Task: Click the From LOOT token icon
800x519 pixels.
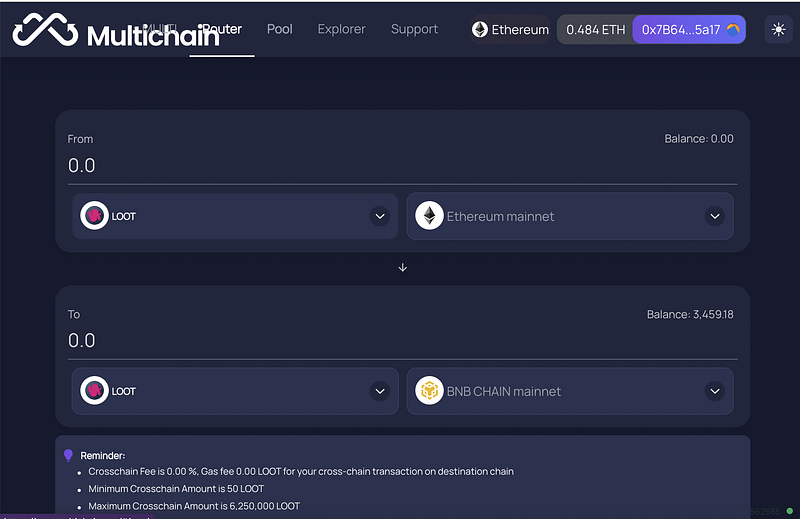Action: pos(94,216)
